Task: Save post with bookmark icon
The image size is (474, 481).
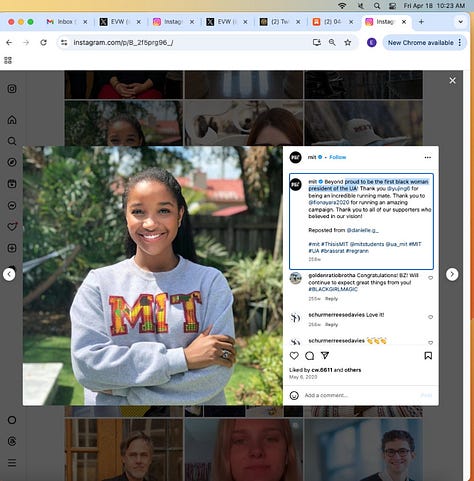Action: pyautogui.click(x=428, y=356)
